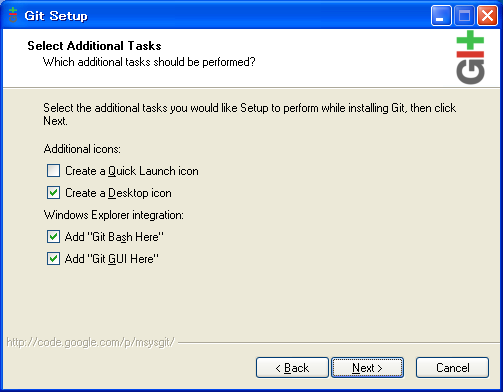Select the Select Additional Tasks heading
This screenshot has height=392, width=503.
(94, 46)
